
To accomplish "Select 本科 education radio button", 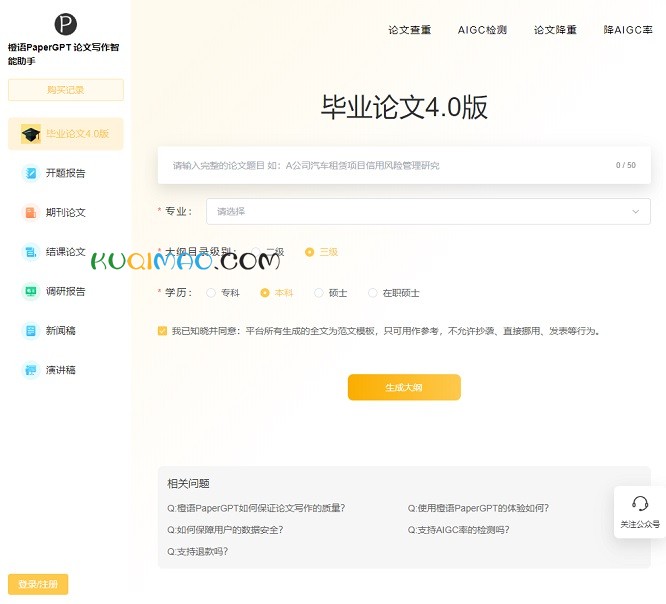I will tap(265, 293).
